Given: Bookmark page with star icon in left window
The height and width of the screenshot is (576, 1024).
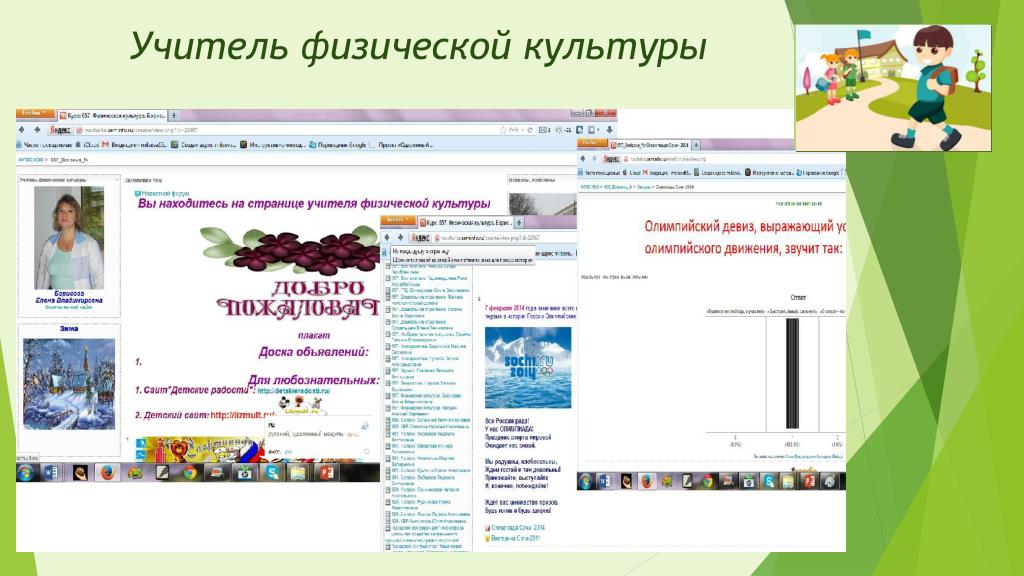Looking at the screenshot, I should (503, 130).
